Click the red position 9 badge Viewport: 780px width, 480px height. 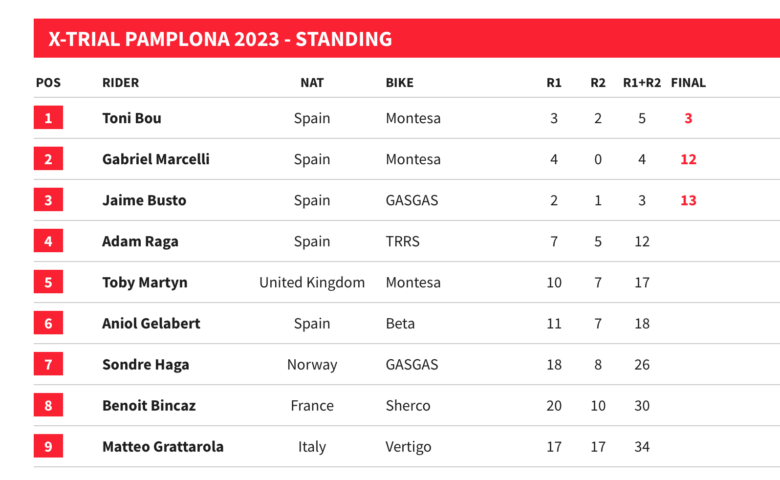tap(48, 446)
